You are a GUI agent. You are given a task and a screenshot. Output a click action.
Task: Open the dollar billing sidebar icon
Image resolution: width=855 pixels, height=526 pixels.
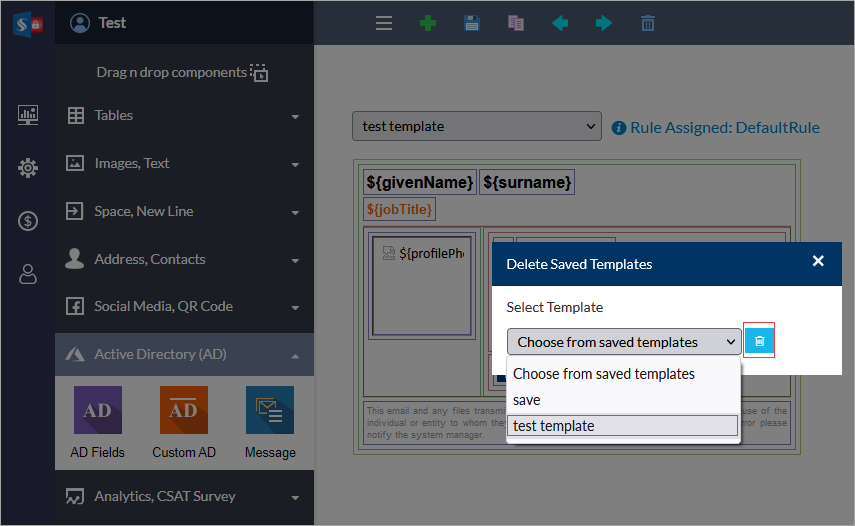(x=28, y=221)
